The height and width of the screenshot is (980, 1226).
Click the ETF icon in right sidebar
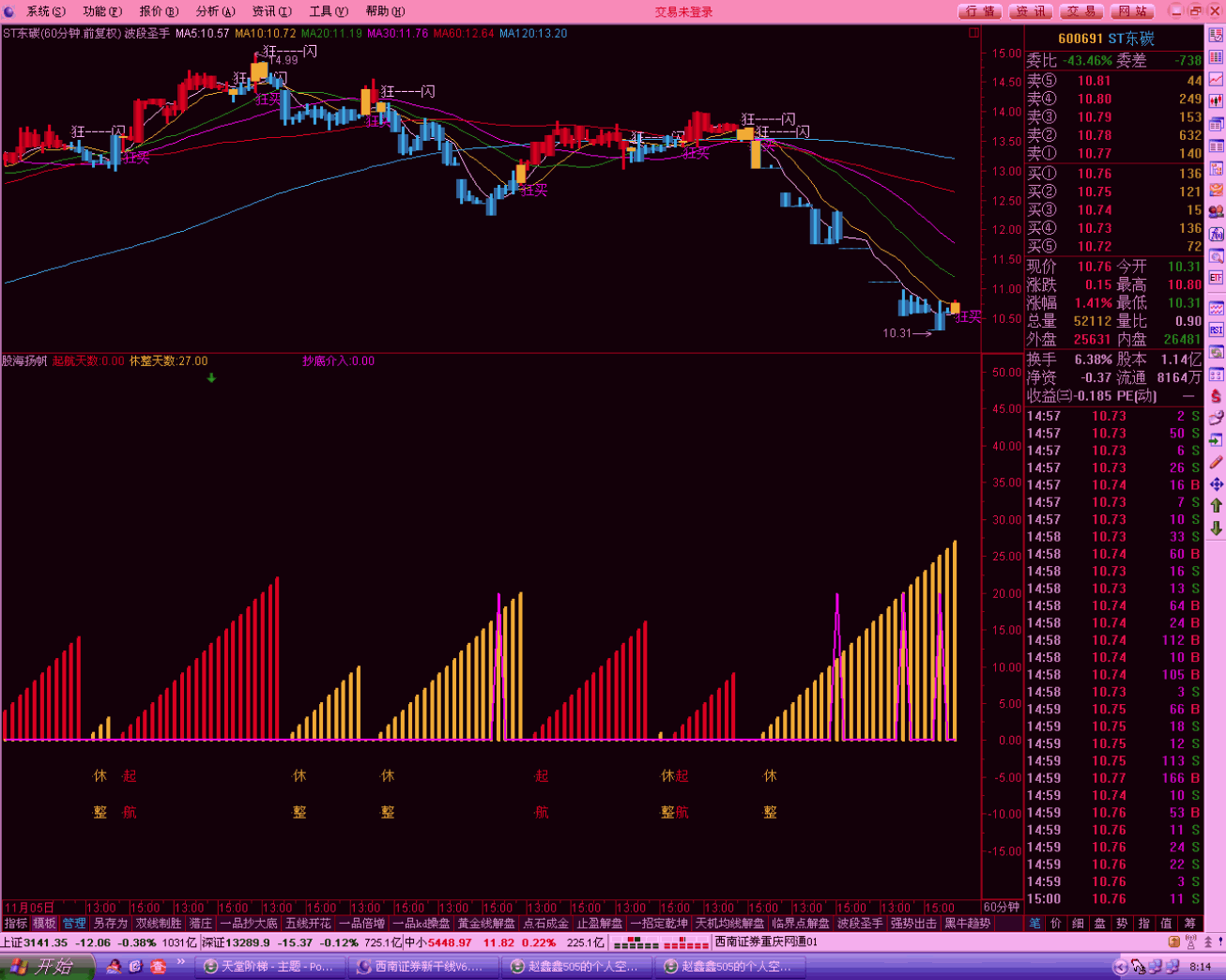tap(1216, 278)
